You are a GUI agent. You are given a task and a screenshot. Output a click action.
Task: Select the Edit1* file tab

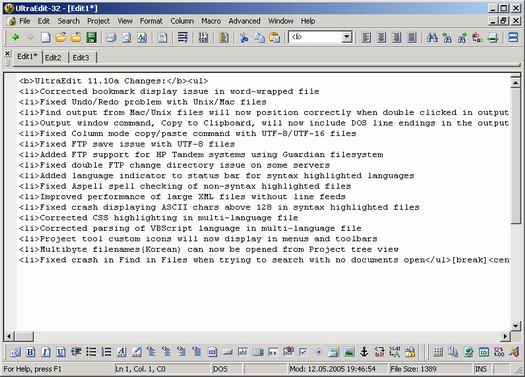[27, 57]
